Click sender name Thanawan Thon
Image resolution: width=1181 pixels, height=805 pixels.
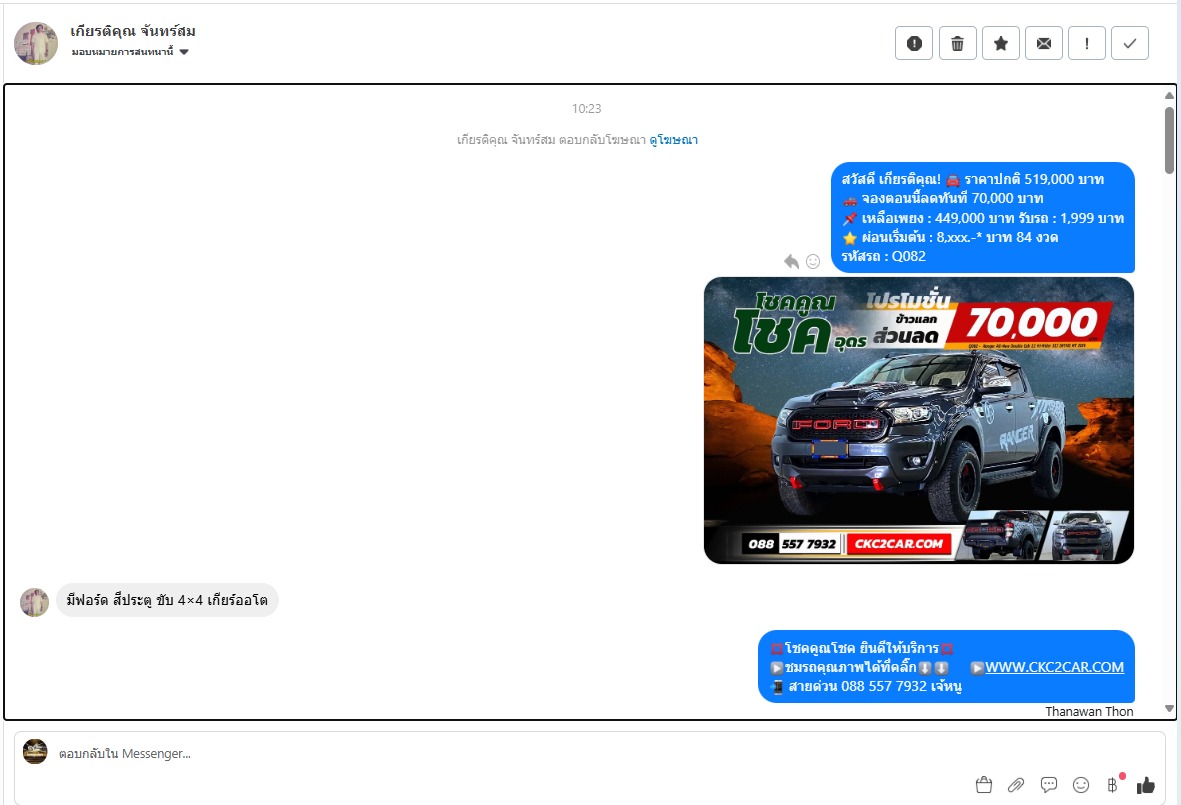1089,712
